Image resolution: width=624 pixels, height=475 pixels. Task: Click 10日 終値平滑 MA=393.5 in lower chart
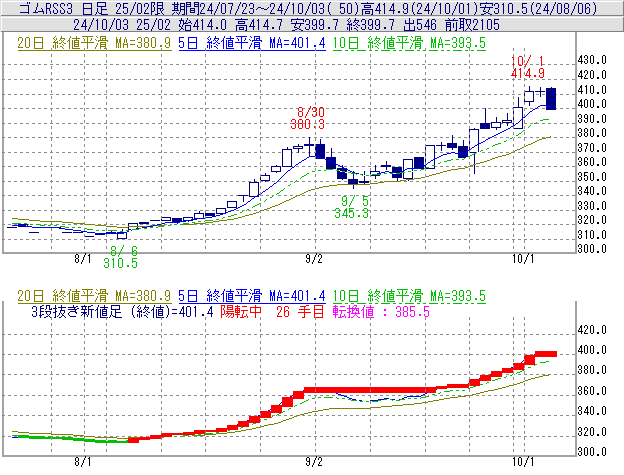point(409,296)
